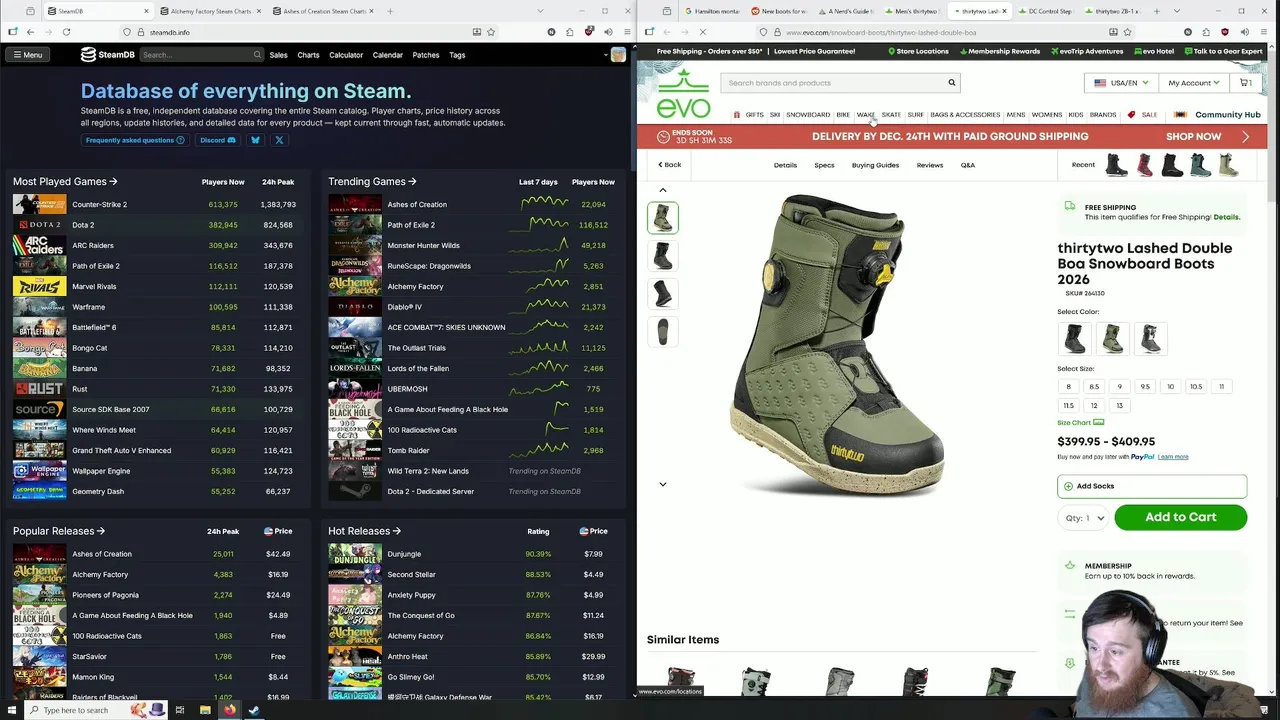1280x720 pixels.
Task: Click the SteamDB search magnifier icon
Action: point(257,55)
